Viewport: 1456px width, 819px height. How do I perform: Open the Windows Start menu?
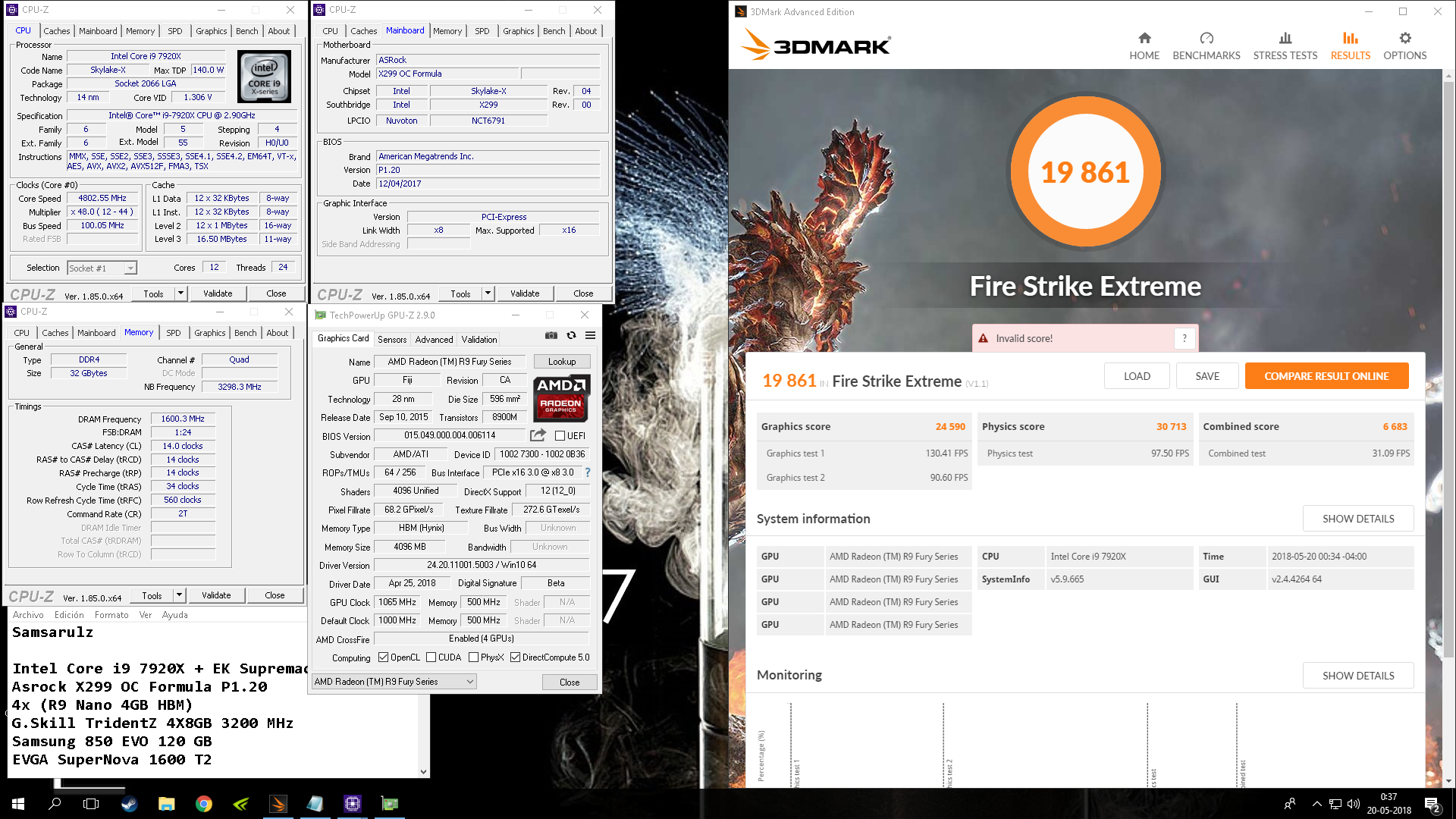(18, 804)
